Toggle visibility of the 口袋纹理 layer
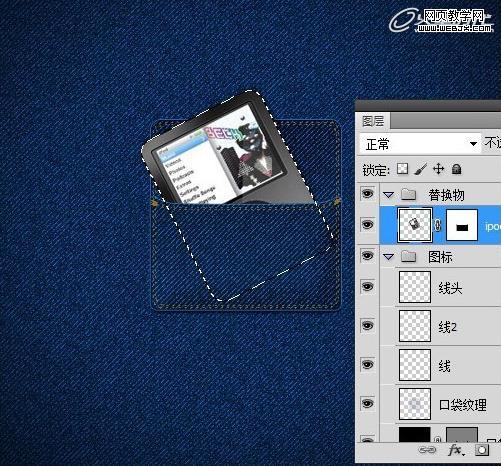Viewport: 501px width, 466px height. point(367,403)
